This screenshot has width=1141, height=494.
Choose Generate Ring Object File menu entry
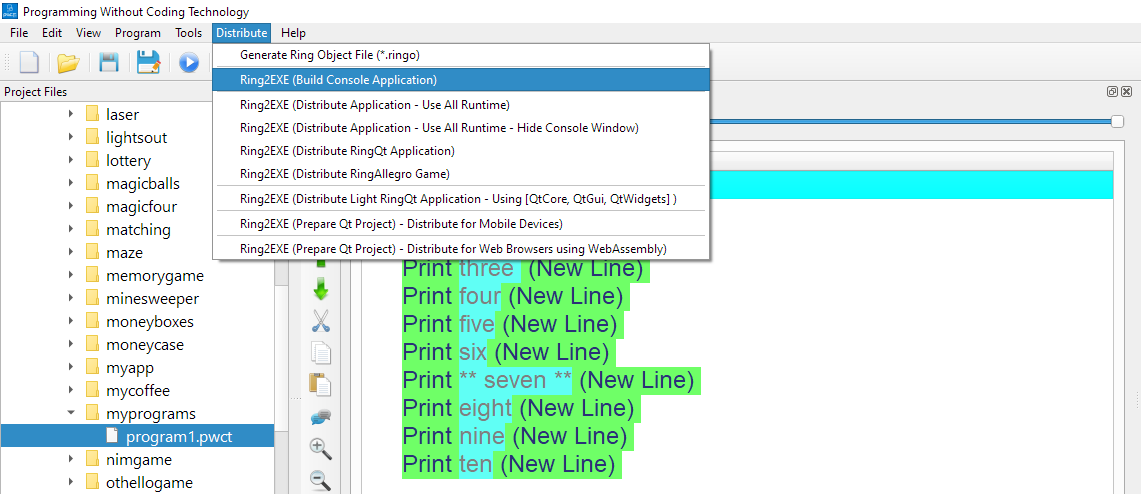[337, 55]
